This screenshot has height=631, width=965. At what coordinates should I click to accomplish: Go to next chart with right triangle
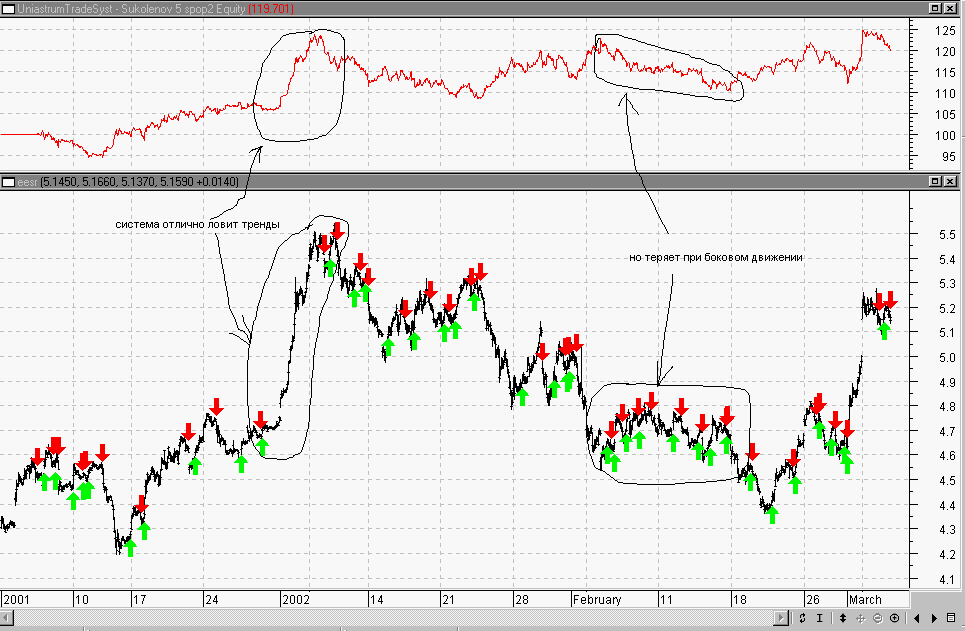click(934, 618)
